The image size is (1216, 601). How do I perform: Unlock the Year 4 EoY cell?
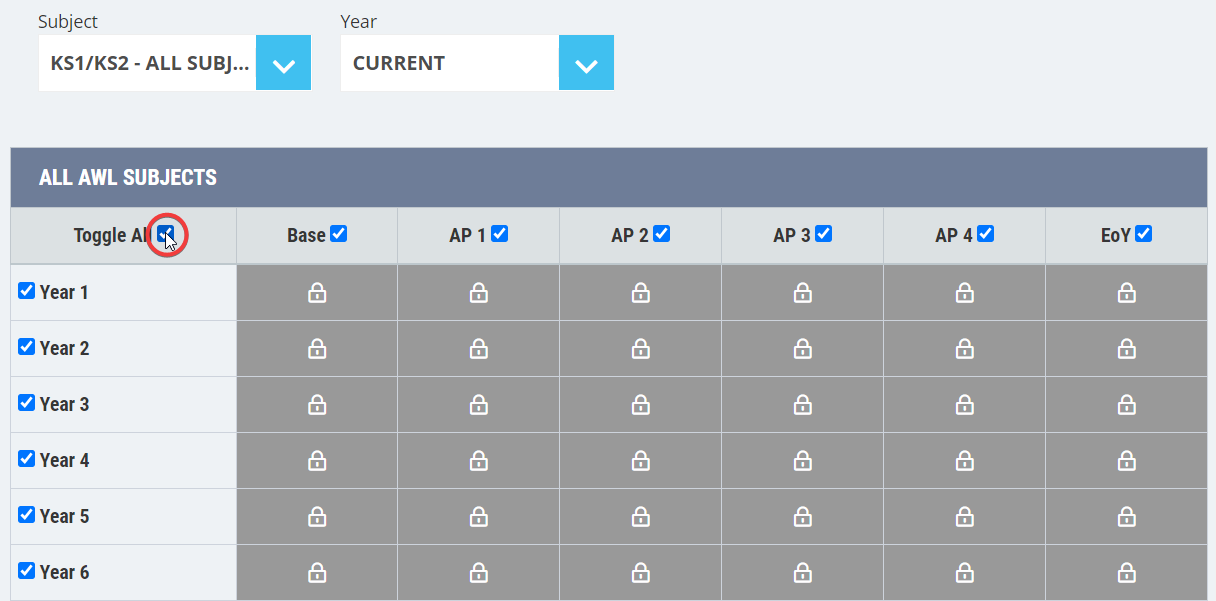(x=1127, y=460)
